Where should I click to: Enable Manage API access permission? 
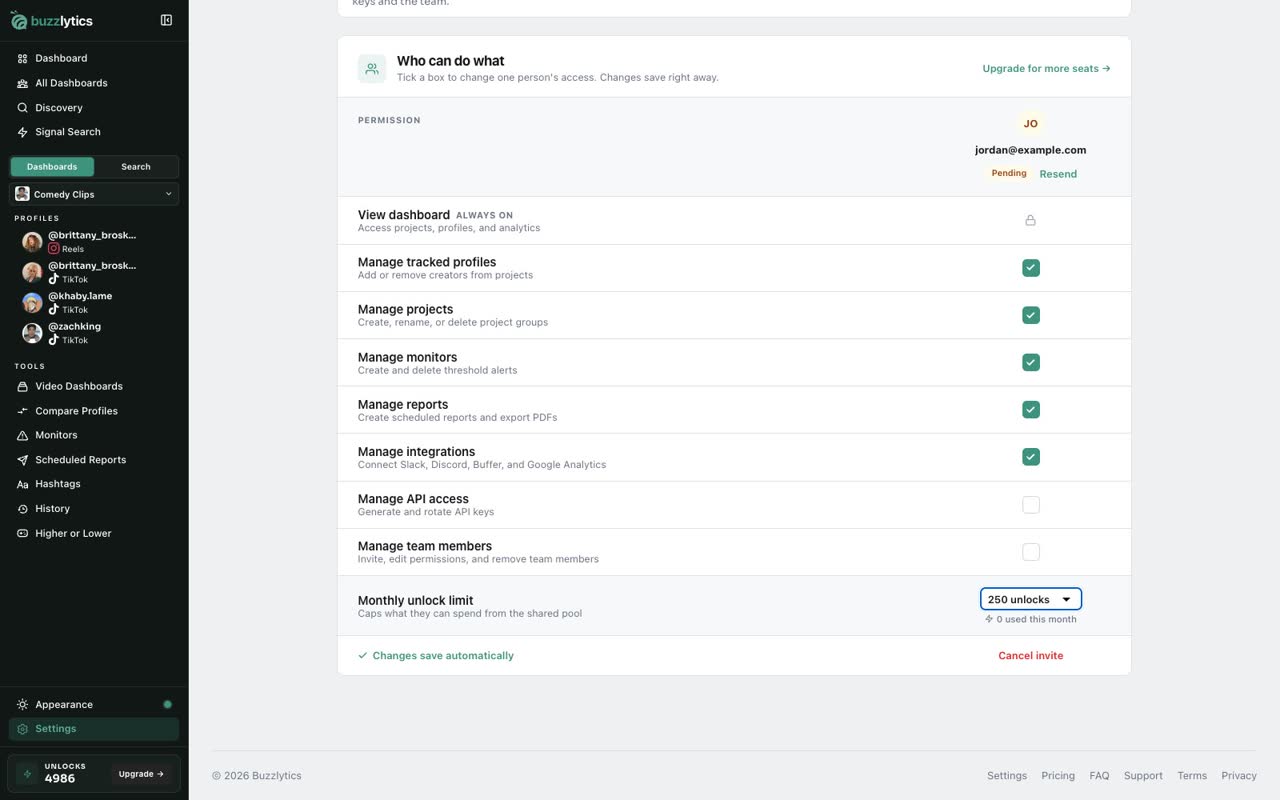point(1031,505)
